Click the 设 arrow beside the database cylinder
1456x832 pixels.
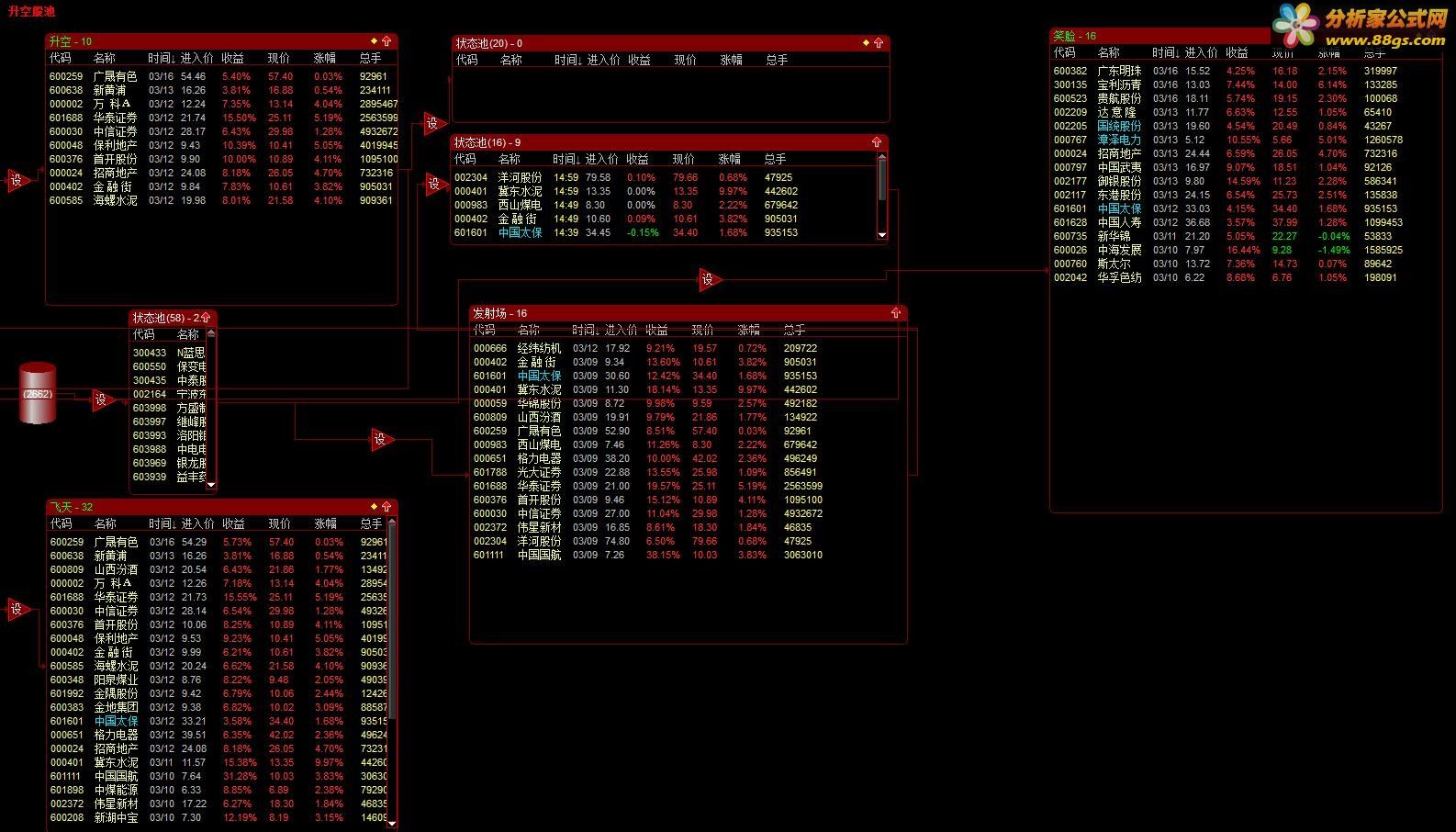tap(103, 399)
